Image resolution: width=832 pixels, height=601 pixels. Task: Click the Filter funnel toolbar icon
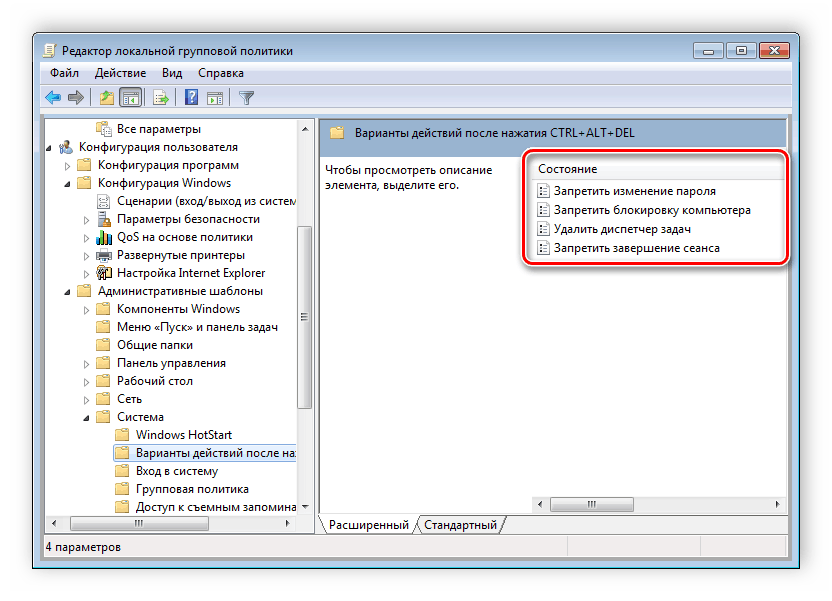tap(246, 98)
